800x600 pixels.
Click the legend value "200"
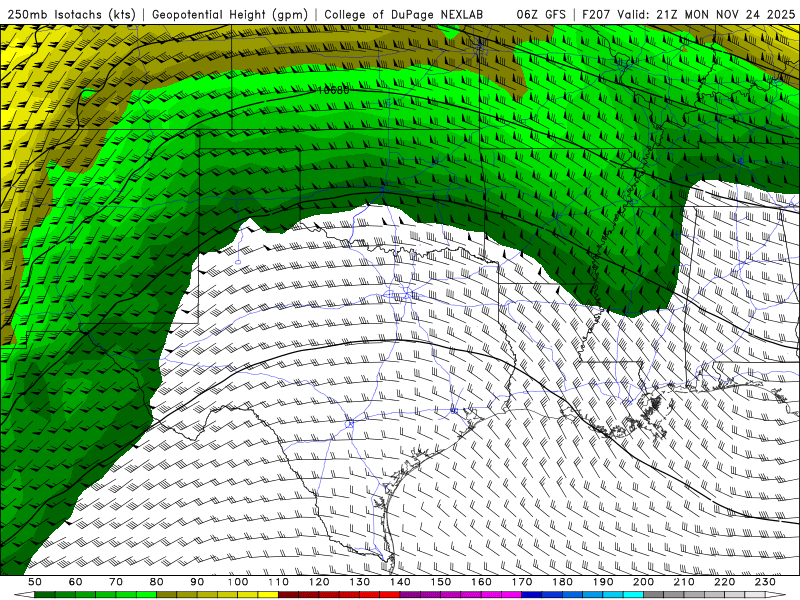coord(643,582)
